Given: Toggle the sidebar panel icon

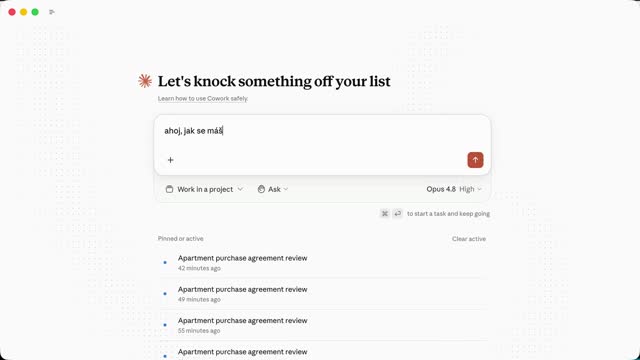Looking at the screenshot, I should [x=52, y=12].
